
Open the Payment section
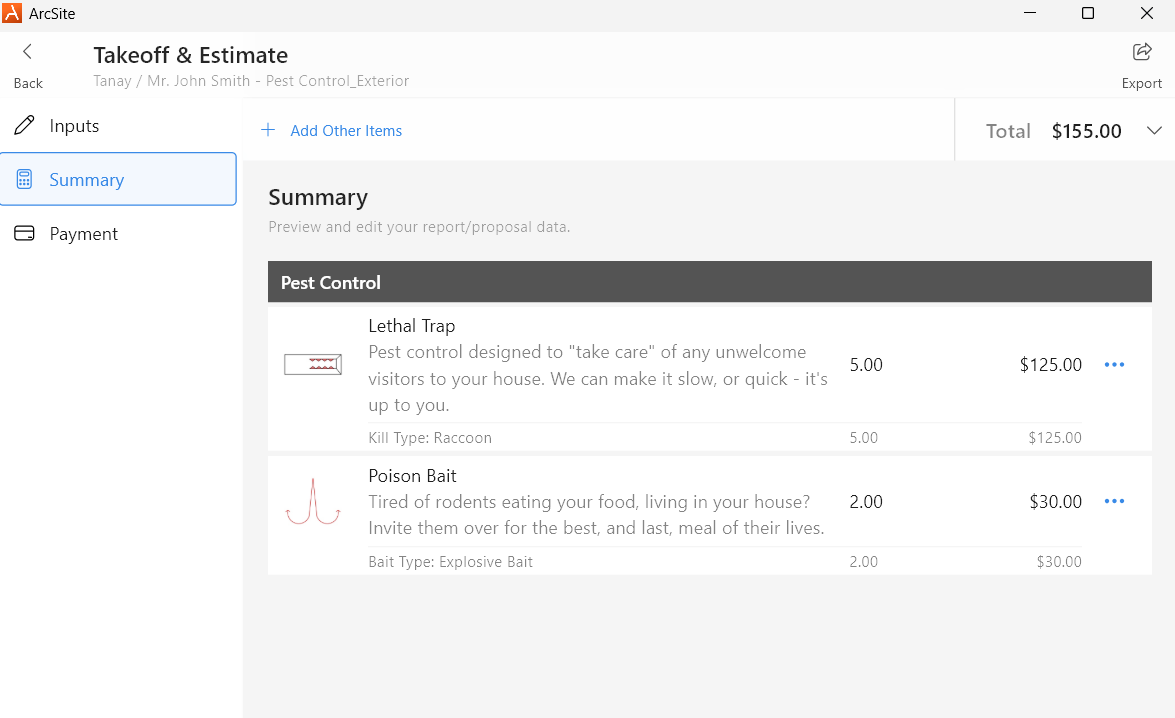pos(118,233)
